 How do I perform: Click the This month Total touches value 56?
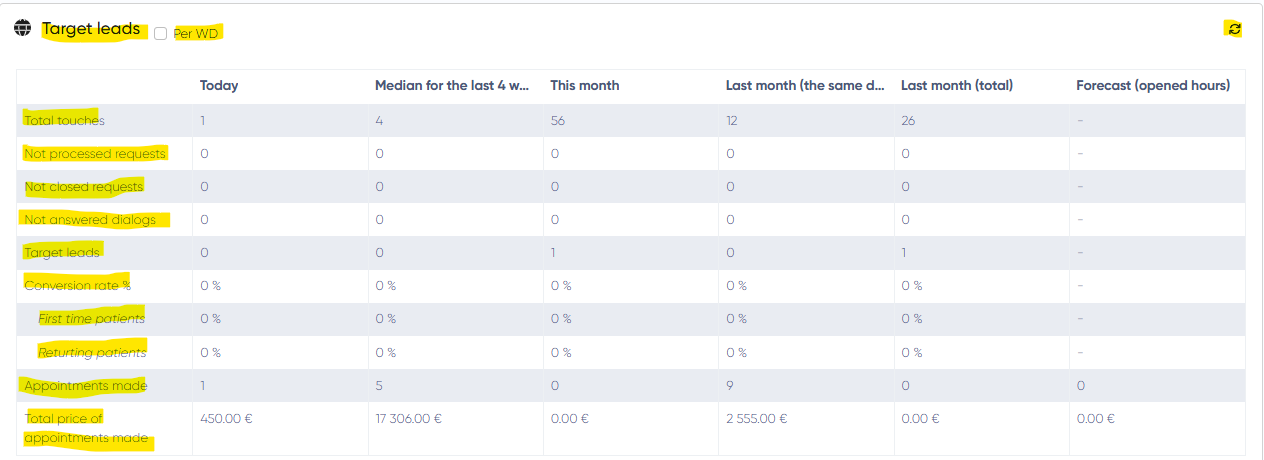[558, 120]
